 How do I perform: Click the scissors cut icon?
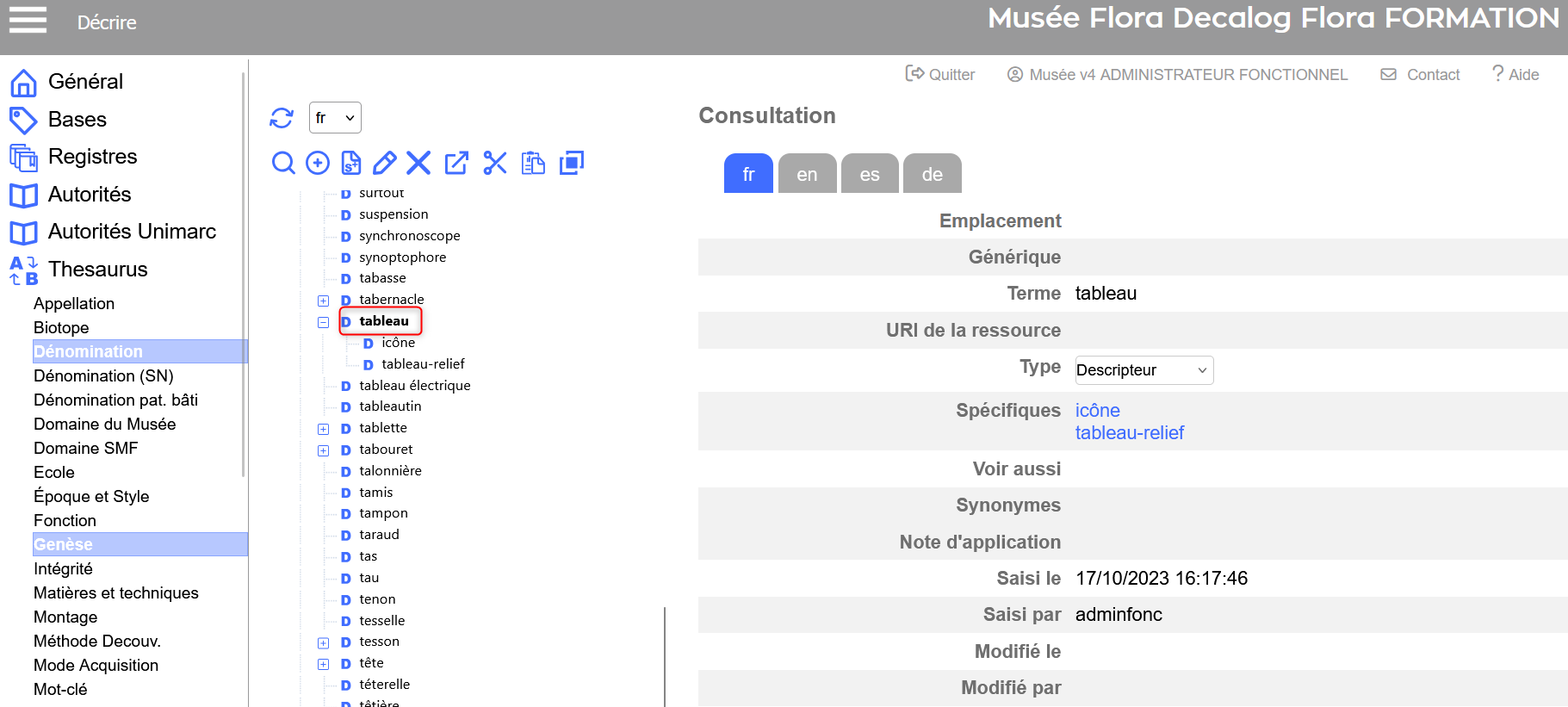495,163
